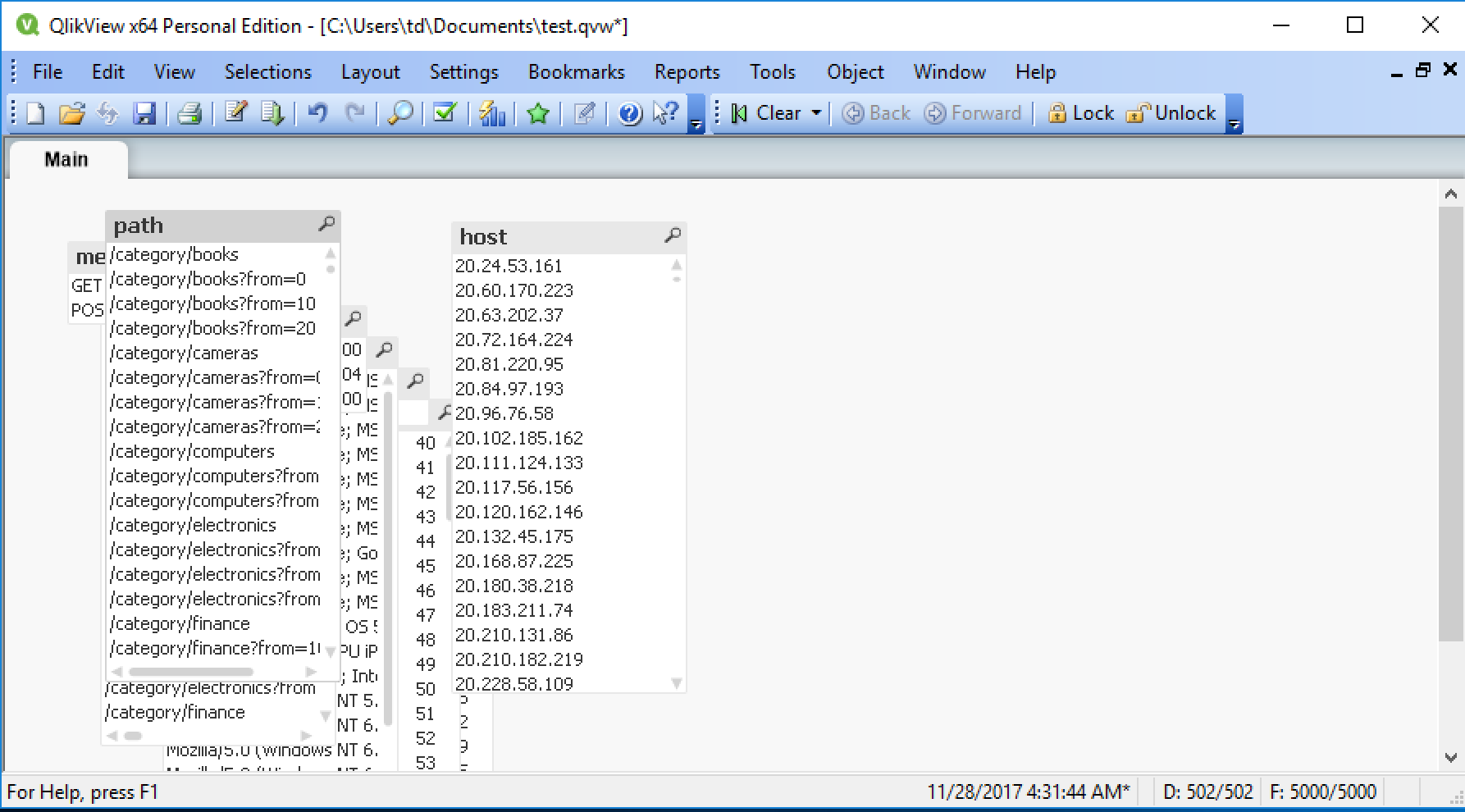
Task: Click Unlock selections button
Action: 1171,113
